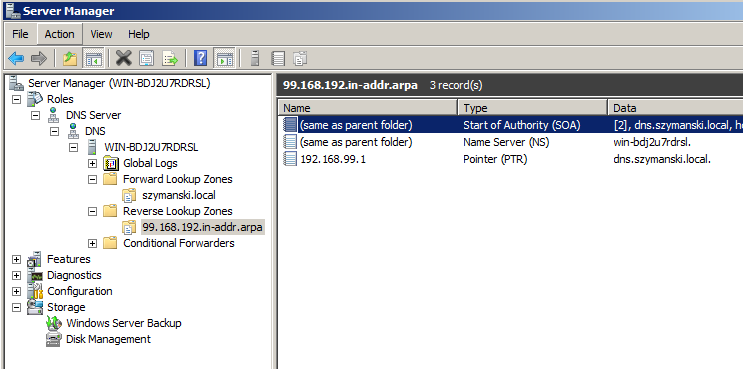Click the Forward Lookup Zones folder icon

pyautogui.click(x=110, y=180)
